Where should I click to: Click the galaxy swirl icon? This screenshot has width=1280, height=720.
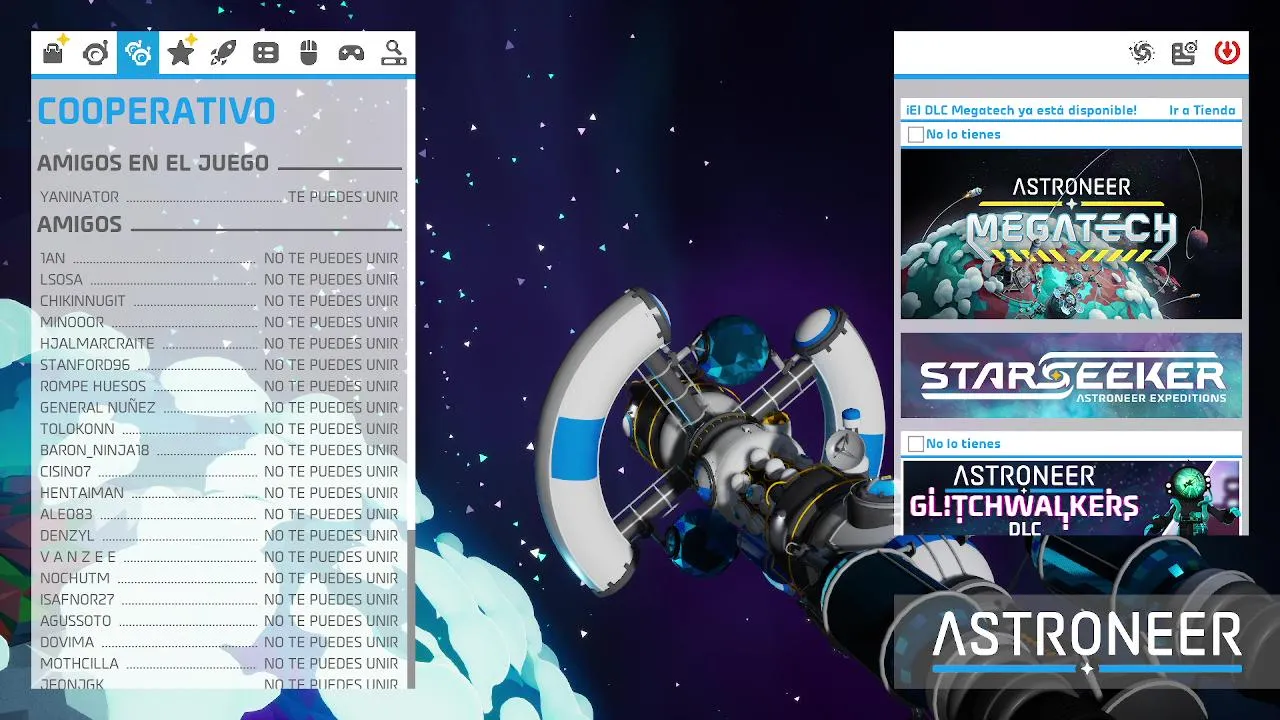tap(1142, 53)
